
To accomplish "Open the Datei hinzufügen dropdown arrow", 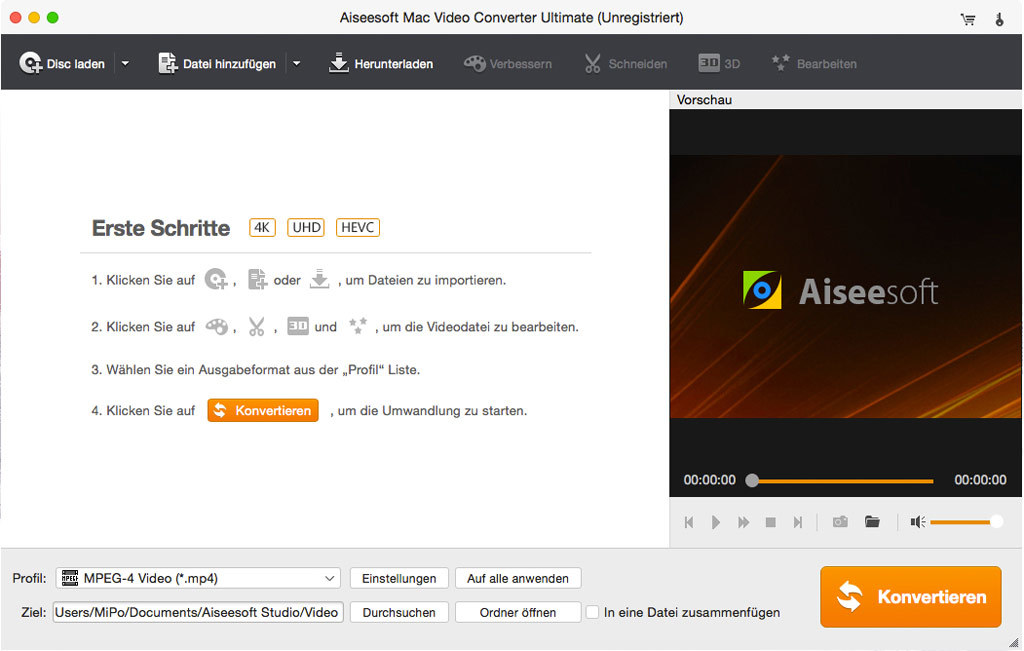I will (x=296, y=63).
